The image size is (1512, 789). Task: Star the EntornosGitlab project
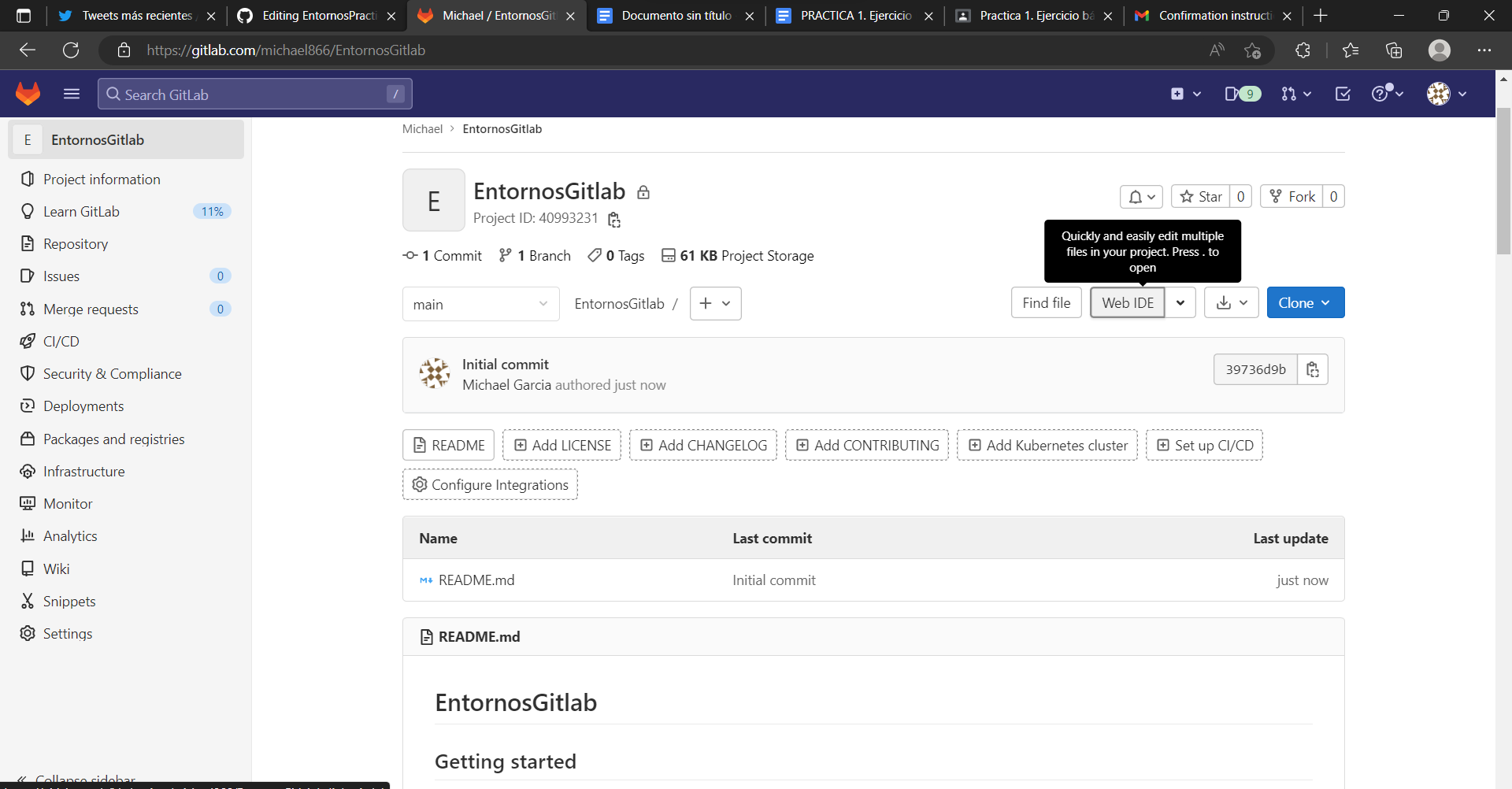(1203, 196)
